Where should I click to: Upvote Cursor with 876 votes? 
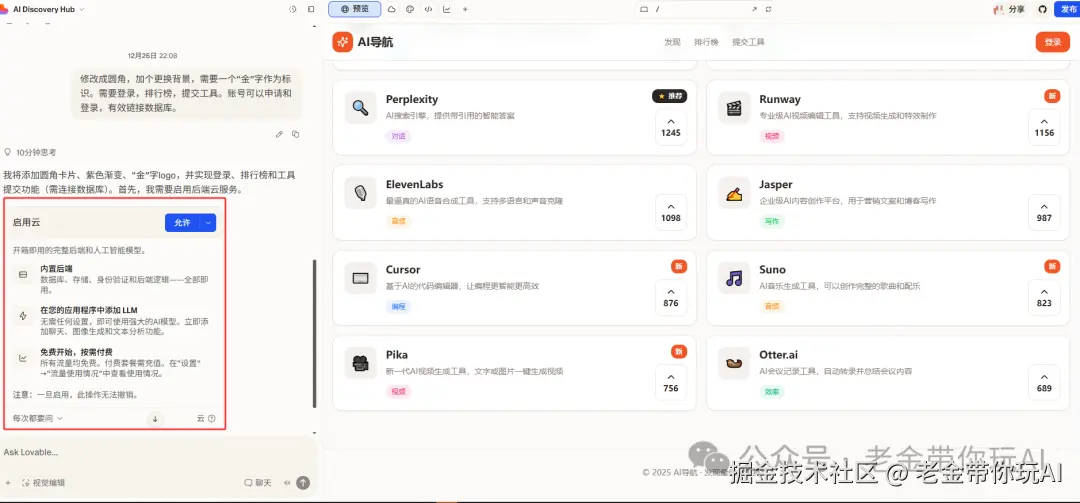pos(670,297)
